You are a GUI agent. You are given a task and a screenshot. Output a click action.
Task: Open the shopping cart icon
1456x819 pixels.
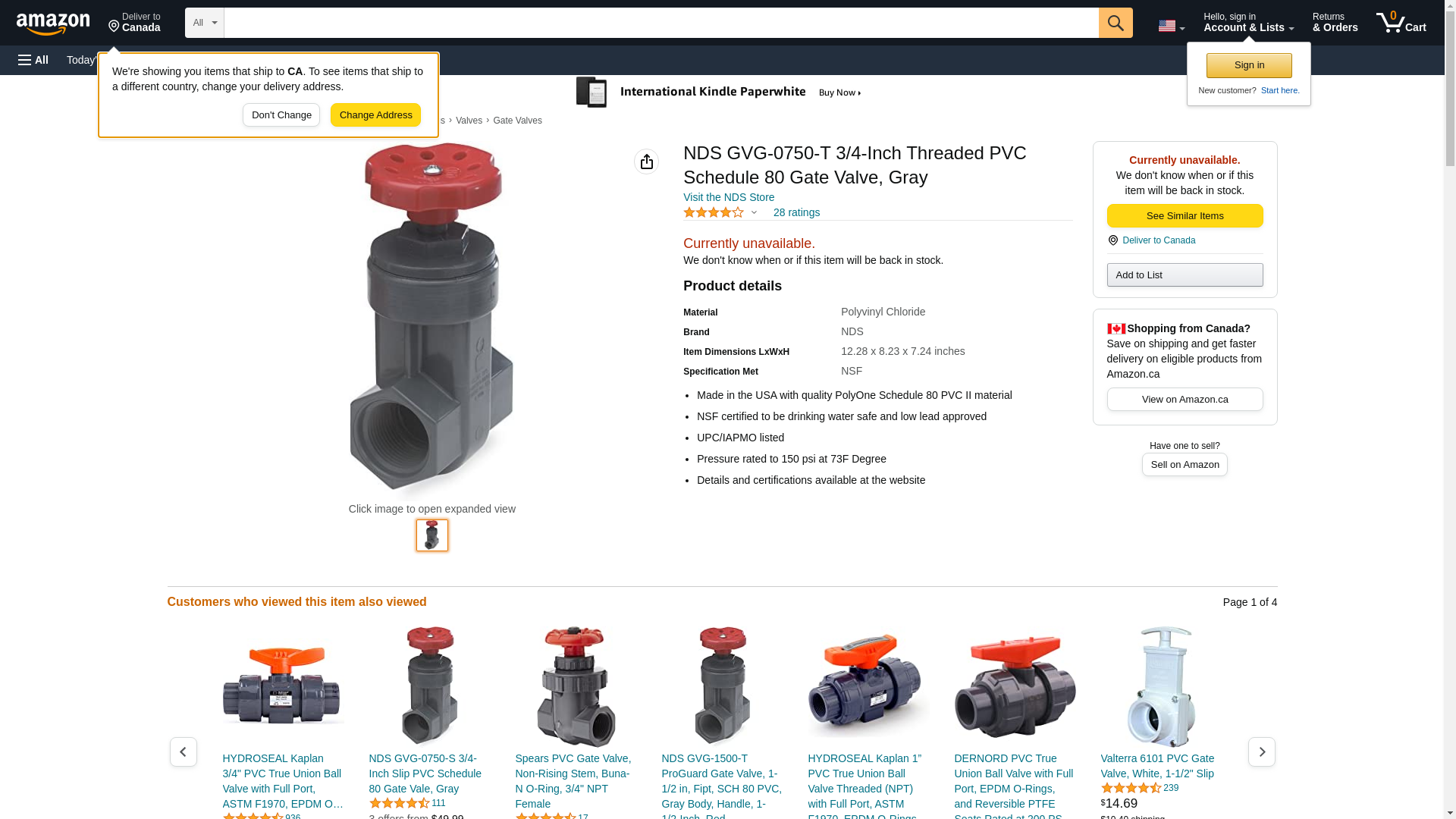pos(1401,23)
